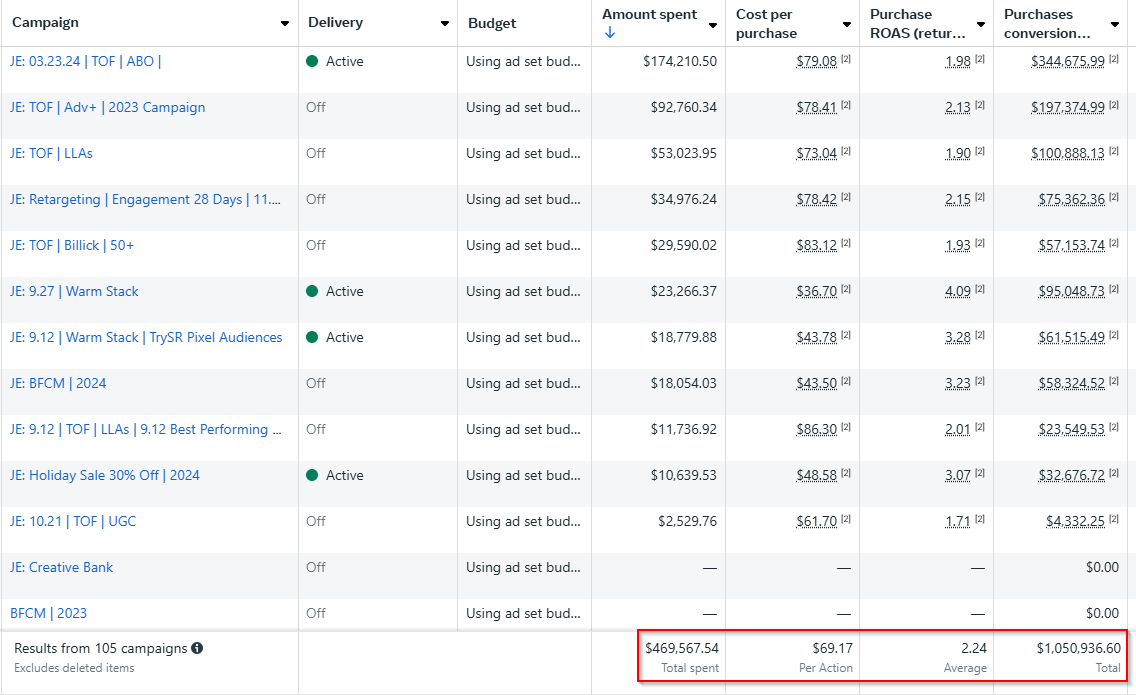
Task: Click footnote [2] marker beside $79.08
Action: pyautogui.click(x=845, y=60)
